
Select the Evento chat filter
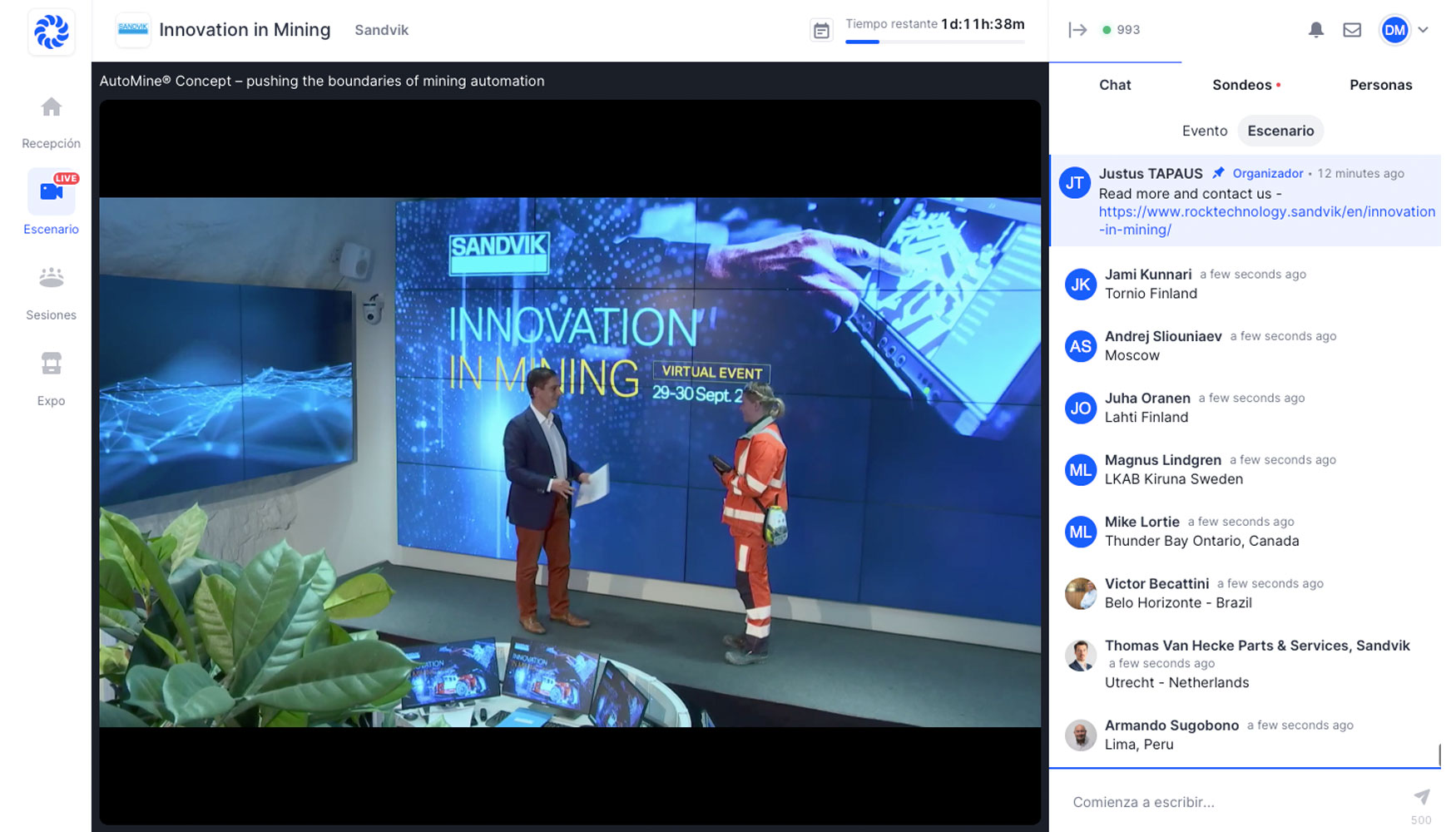(x=1204, y=131)
